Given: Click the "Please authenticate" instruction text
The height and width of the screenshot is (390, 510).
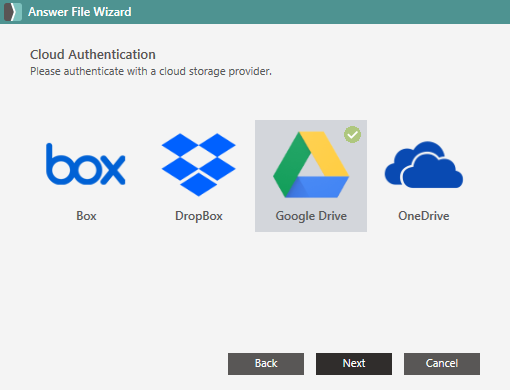Looking at the screenshot, I should point(151,71).
